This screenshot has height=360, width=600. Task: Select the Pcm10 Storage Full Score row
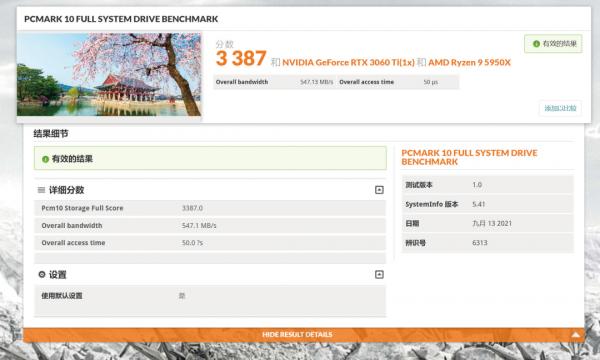click(210, 208)
